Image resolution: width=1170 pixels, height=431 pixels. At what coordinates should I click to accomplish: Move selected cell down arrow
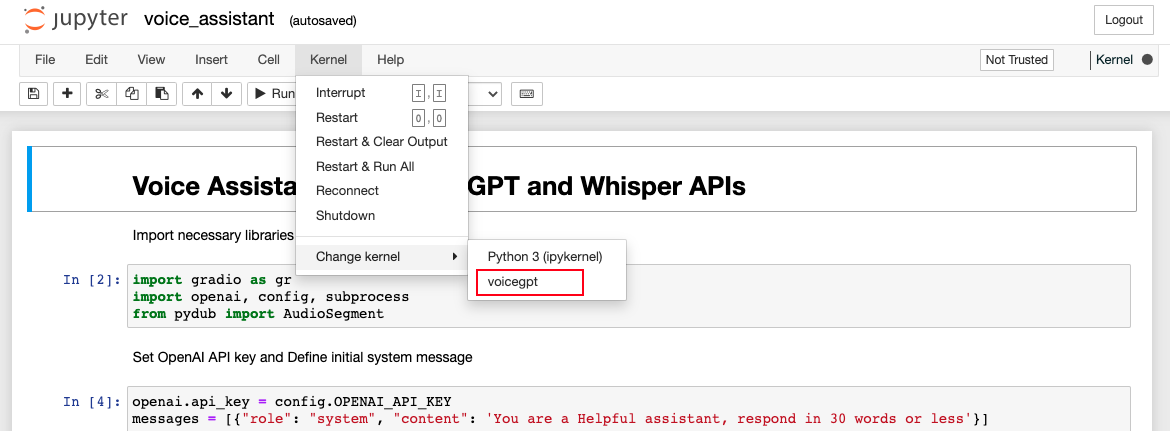tap(227, 93)
